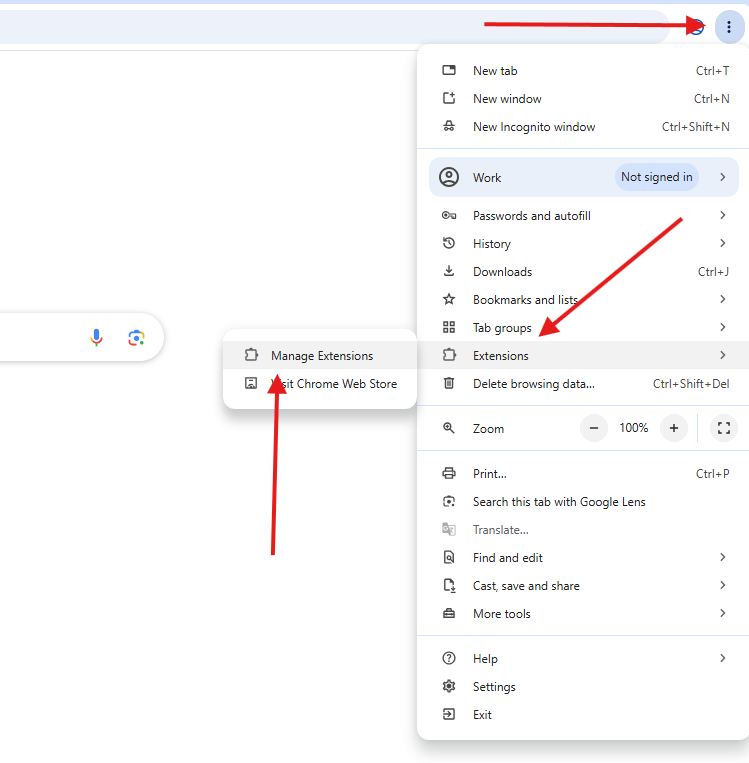
Task: Start voice search with microphone icon
Action: pyautogui.click(x=96, y=337)
